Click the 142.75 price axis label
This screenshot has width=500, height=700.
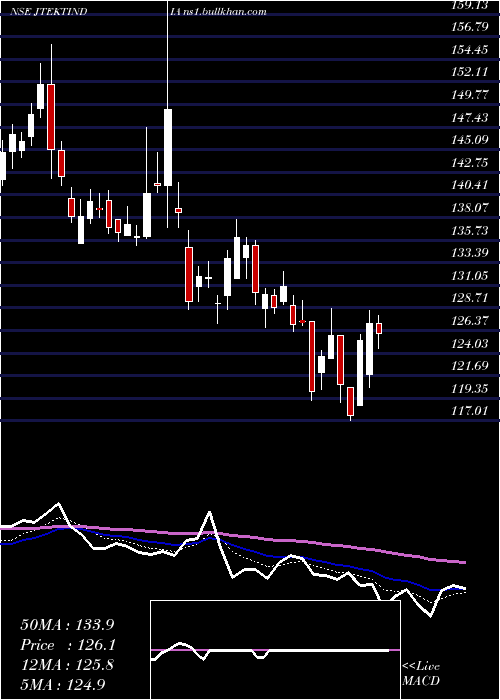pyautogui.click(x=470, y=162)
